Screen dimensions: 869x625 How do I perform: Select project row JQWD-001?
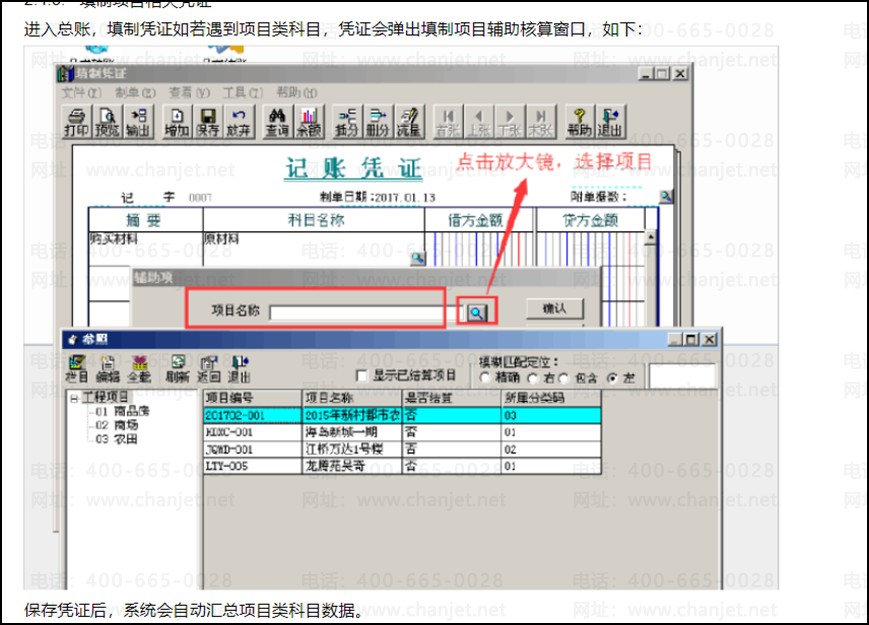tap(402, 449)
